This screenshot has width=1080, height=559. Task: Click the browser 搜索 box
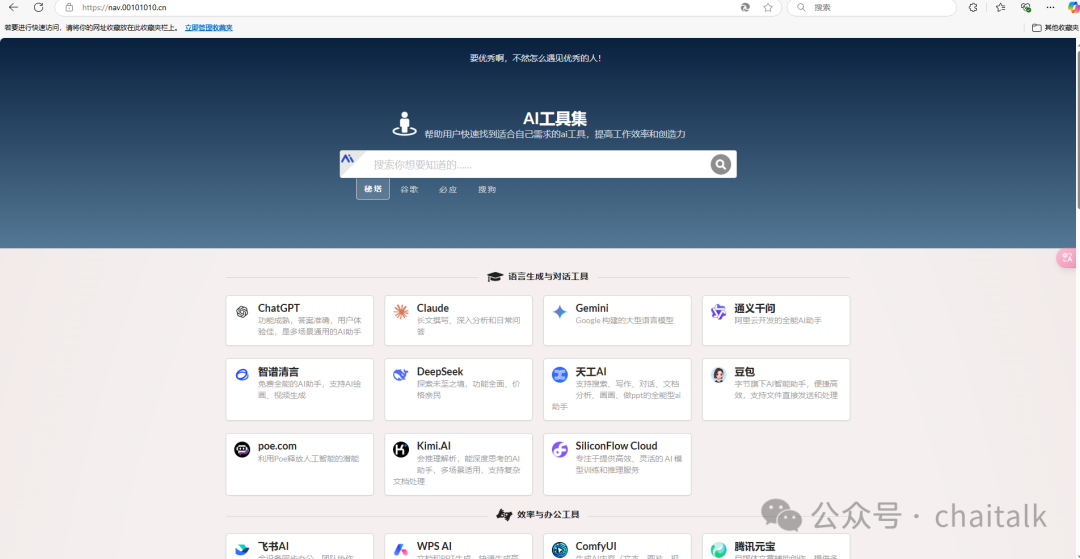coord(871,8)
